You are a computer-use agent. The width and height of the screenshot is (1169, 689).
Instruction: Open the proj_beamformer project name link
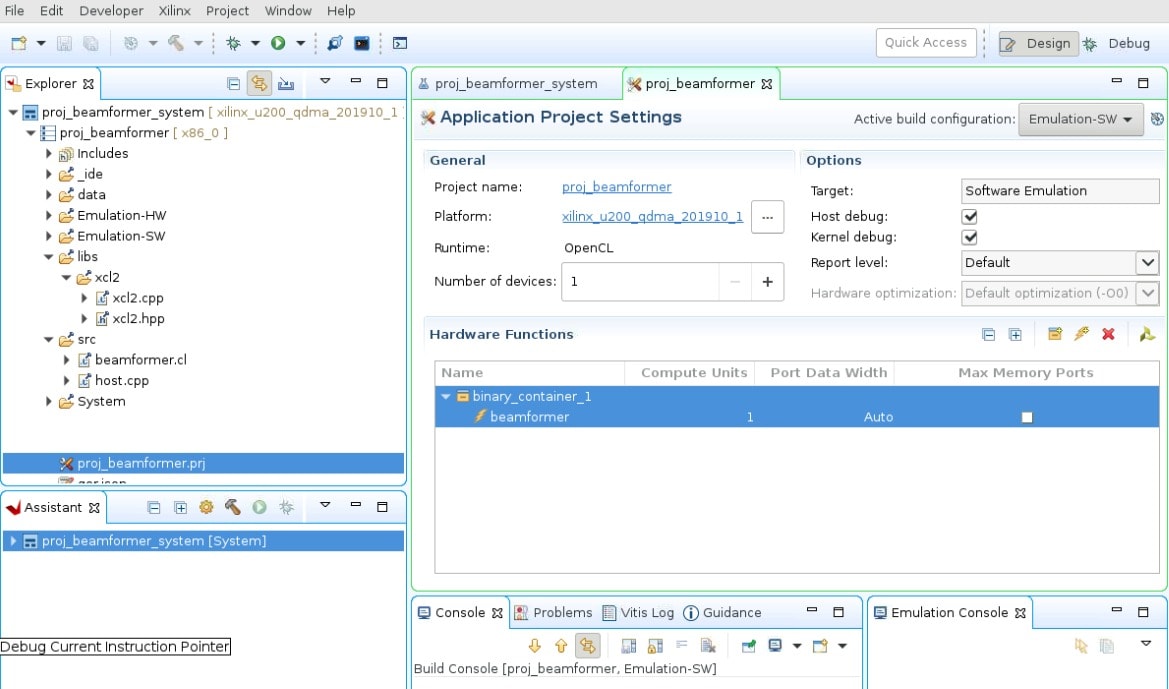(x=617, y=187)
